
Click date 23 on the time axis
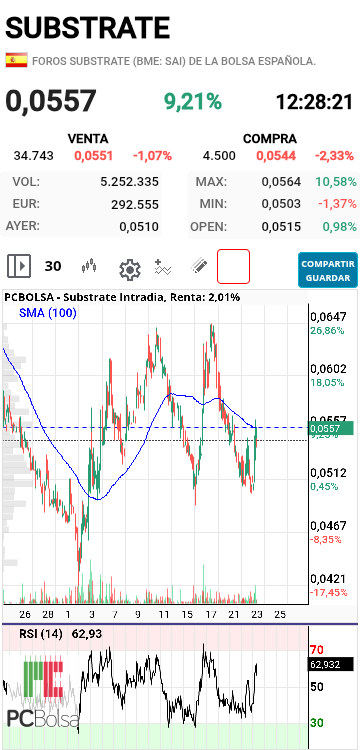(257, 614)
